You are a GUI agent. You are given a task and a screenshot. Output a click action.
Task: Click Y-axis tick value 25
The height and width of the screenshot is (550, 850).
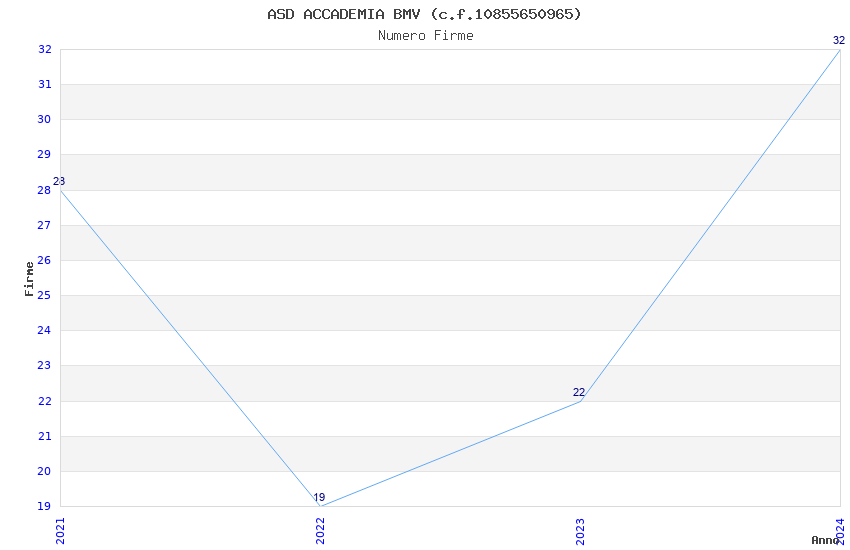coord(44,295)
